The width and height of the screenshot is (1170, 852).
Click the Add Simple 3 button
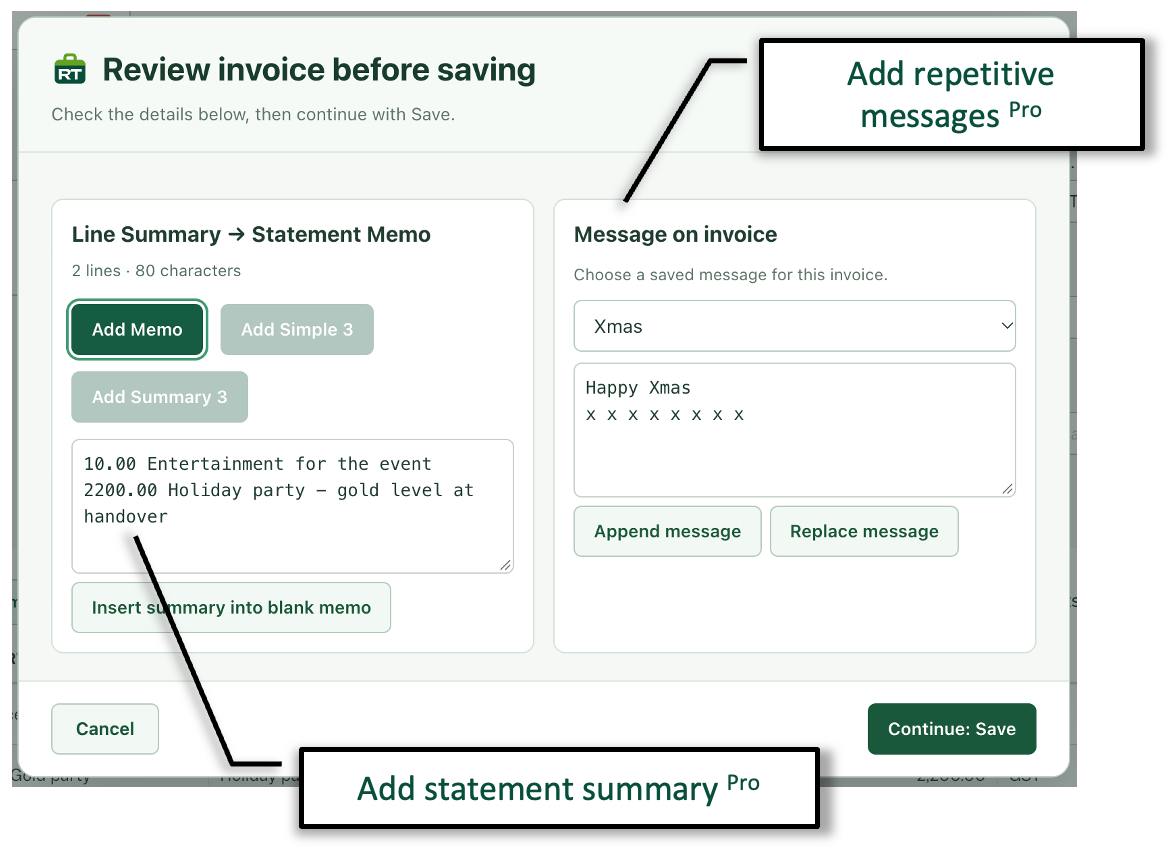tap(297, 330)
